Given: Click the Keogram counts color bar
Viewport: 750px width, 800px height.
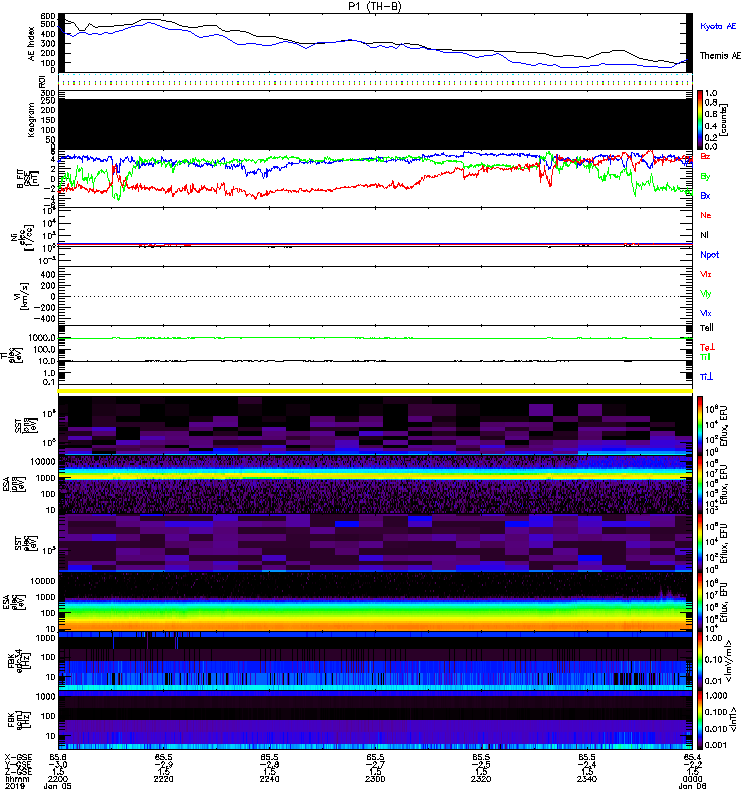Looking at the screenshot, I should [699, 120].
